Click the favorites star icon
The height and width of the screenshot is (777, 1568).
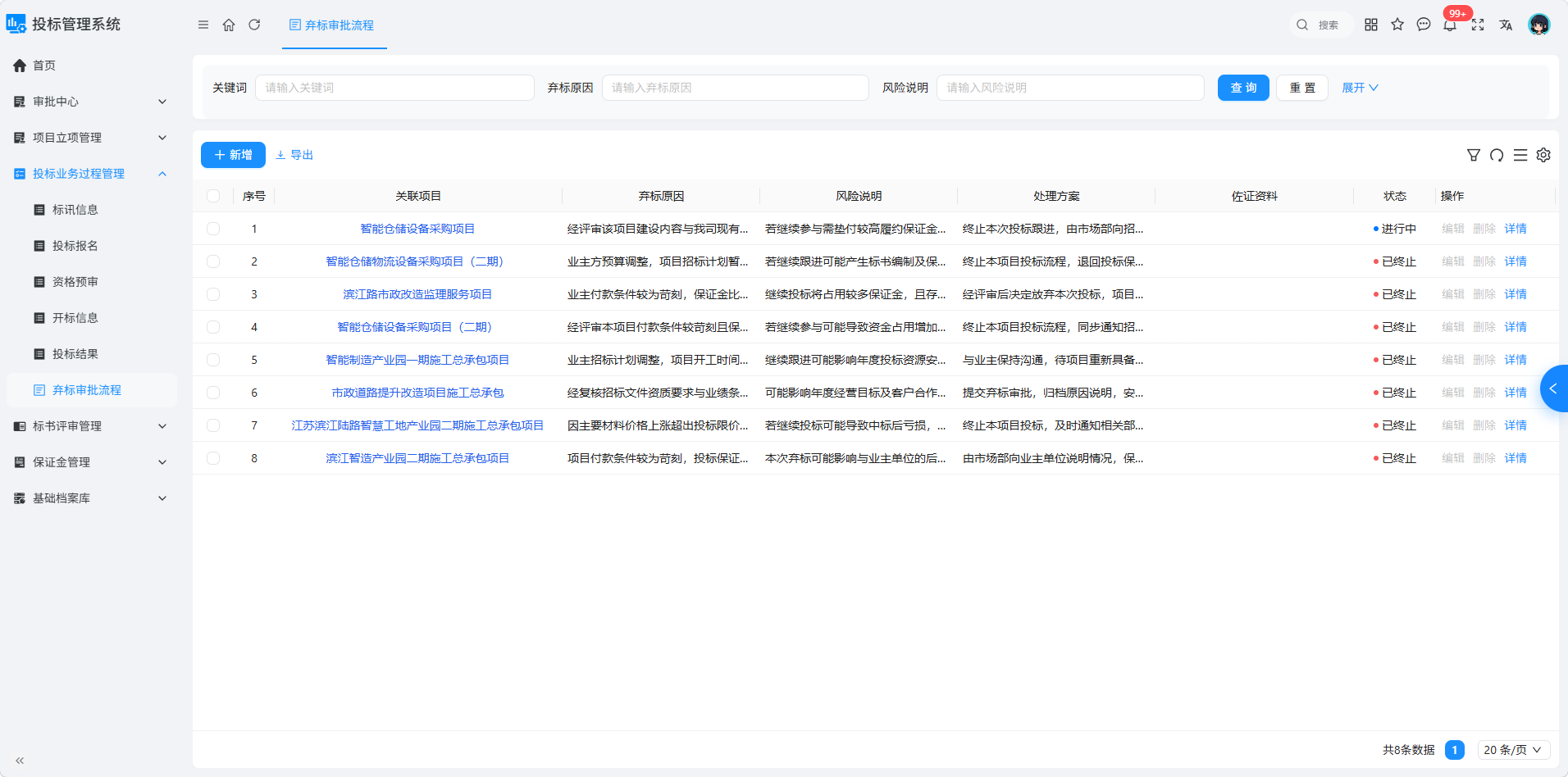pyautogui.click(x=1397, y=25)
